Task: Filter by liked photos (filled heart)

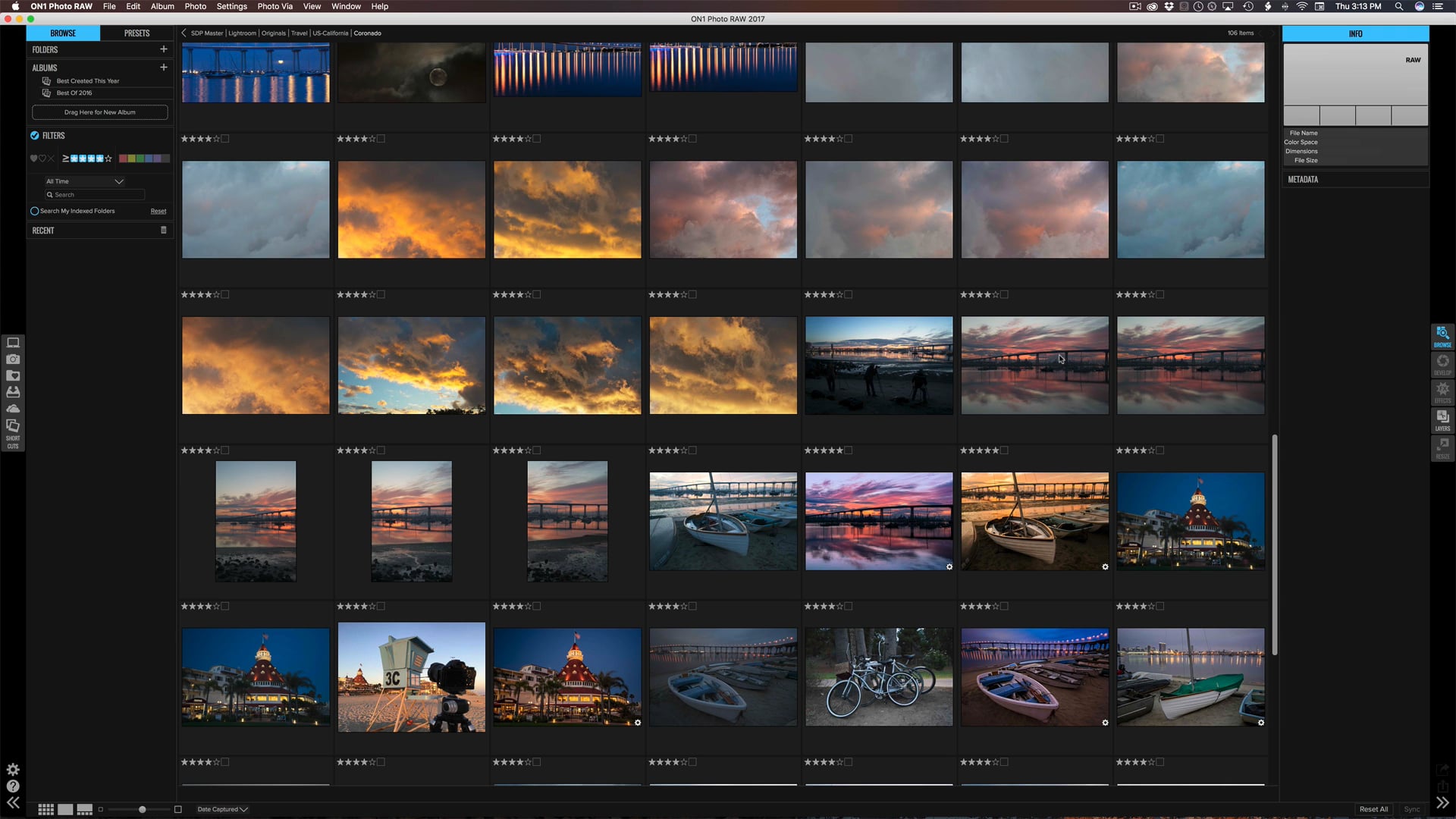Action: point(33,158)
